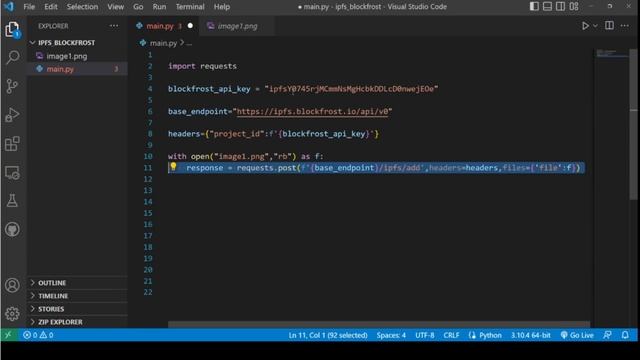Split the editor to the right
Screen dimensions: 640x360
click(x=609, y=26)
